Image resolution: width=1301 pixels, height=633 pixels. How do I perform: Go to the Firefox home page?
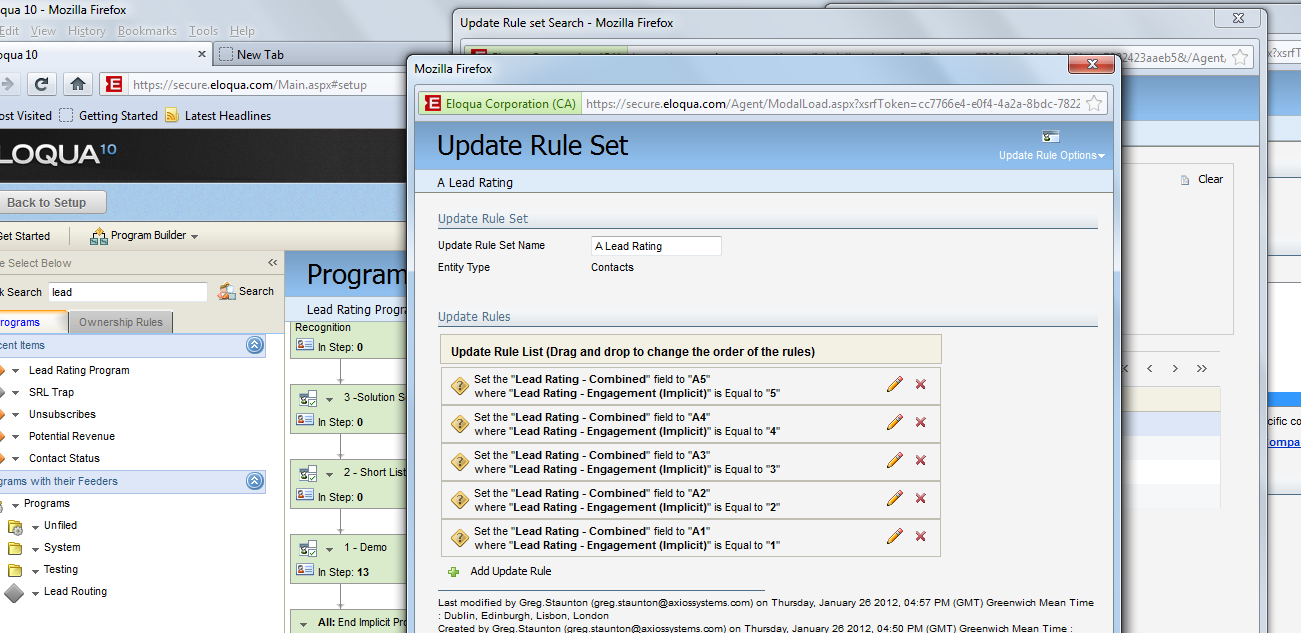78,84
